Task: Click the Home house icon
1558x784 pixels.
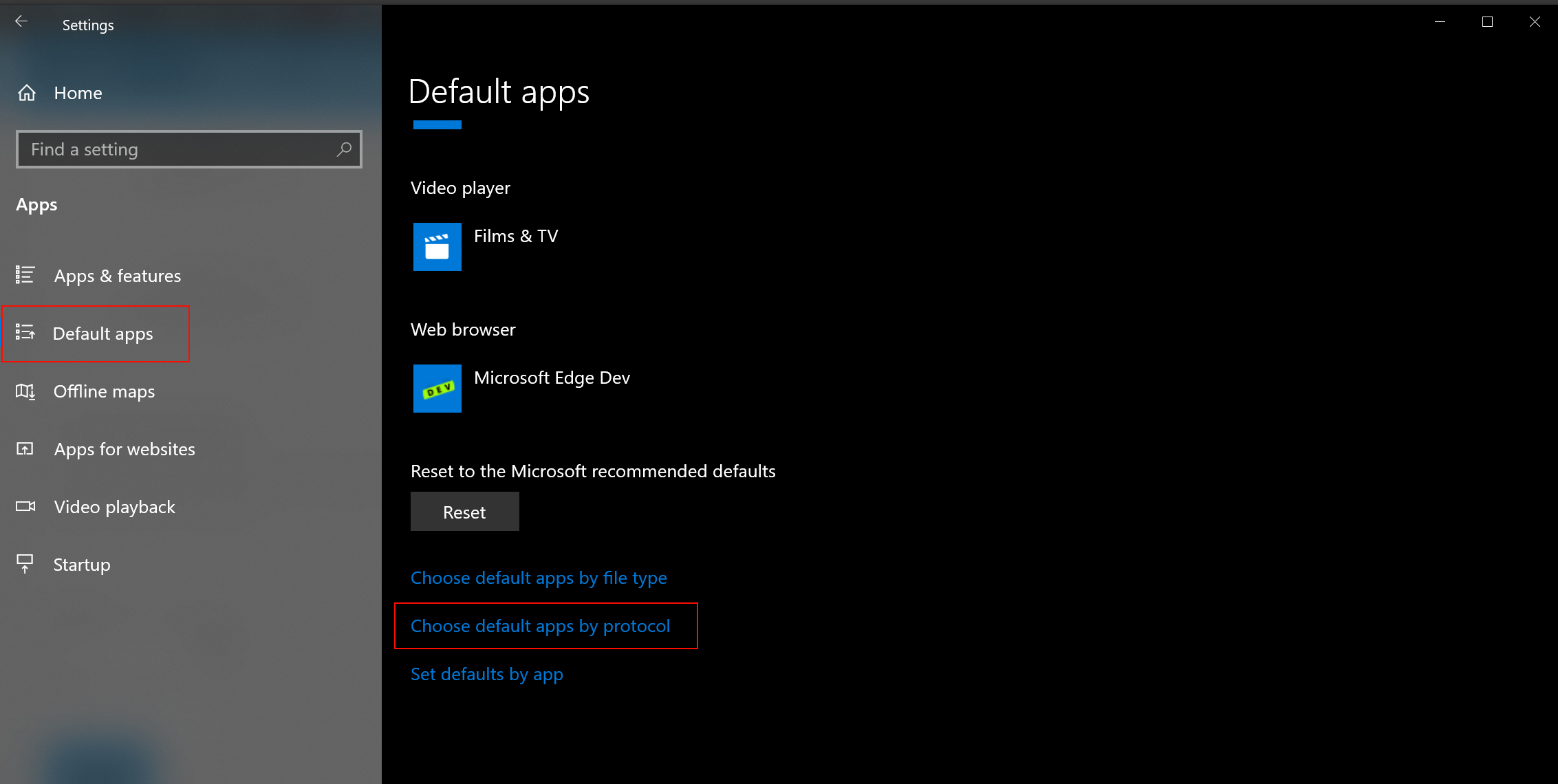Action: (27, 92)
